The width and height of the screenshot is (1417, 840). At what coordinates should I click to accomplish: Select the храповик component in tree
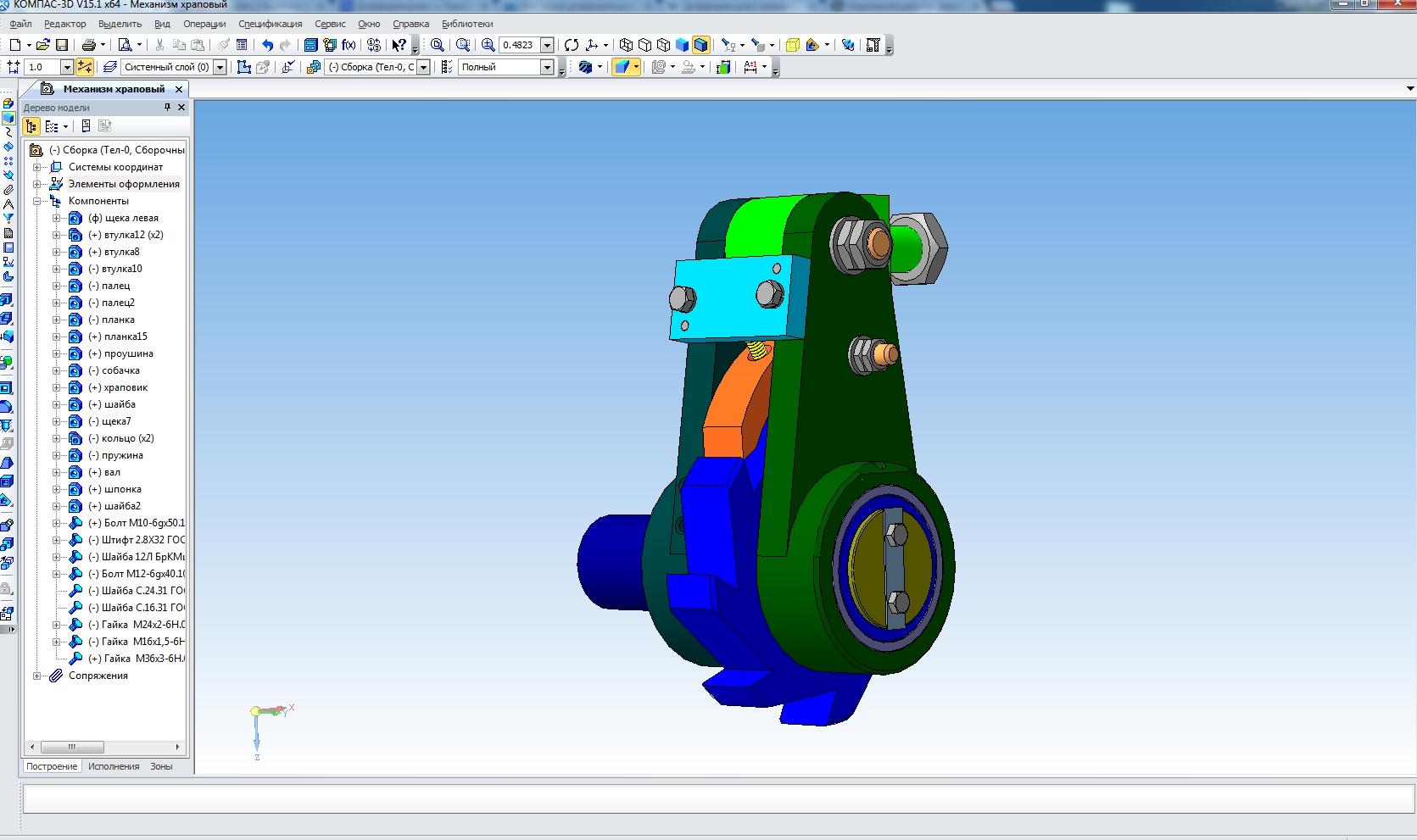coord(126,387)
